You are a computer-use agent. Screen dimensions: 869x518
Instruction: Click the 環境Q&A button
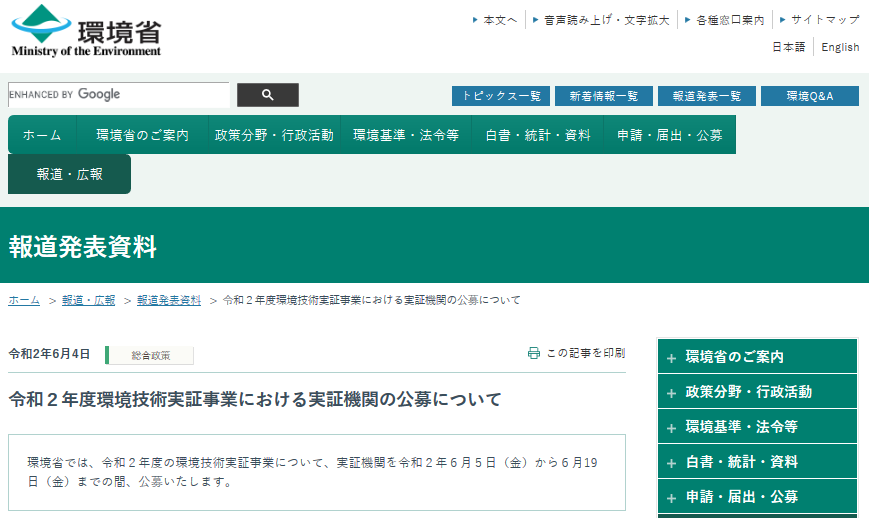[809, 96]
